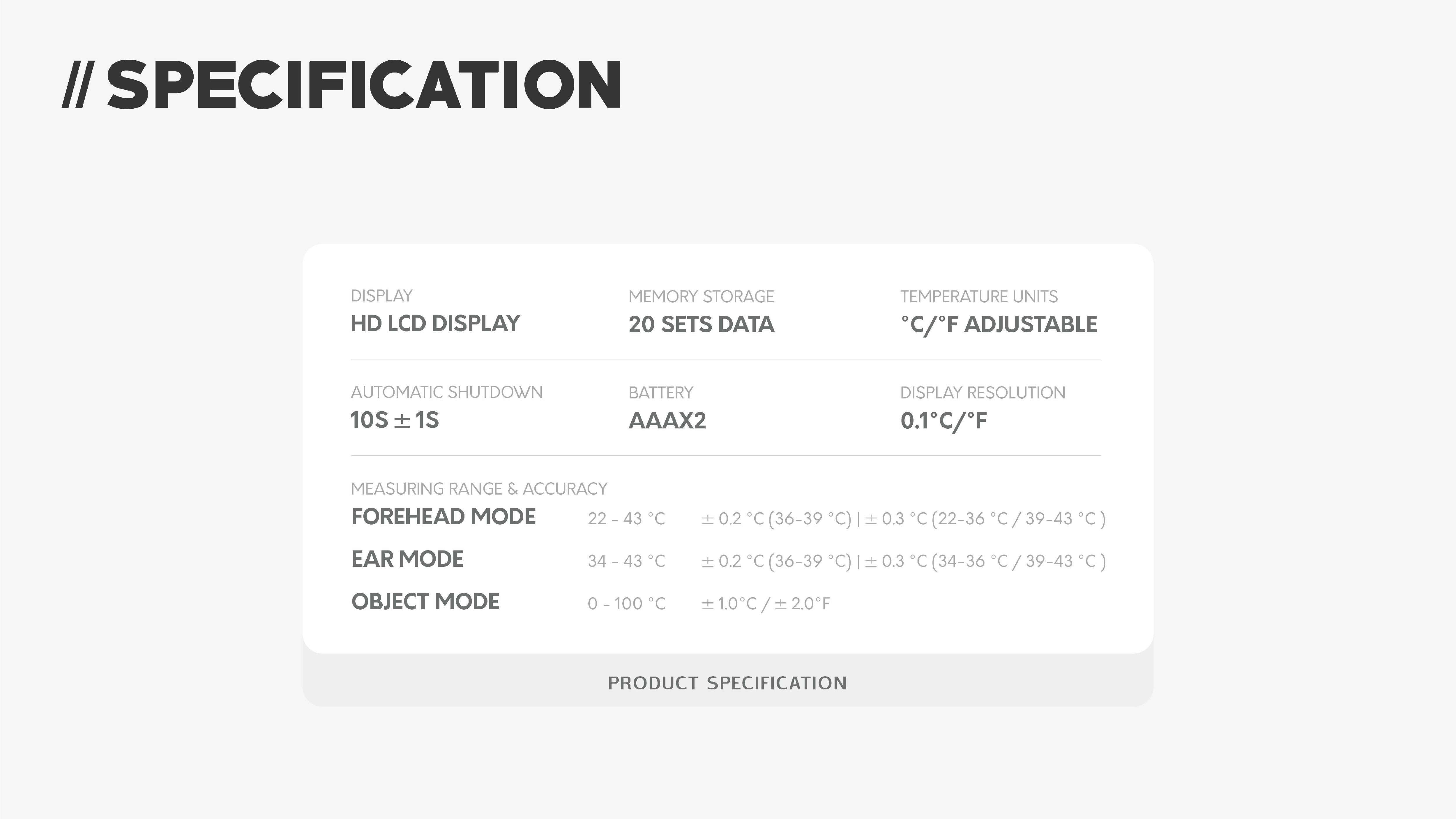The image size is (1456, 819).
Task: Click the EAR MODE row title
Action: pyautogui.click(x=407, y=559)
